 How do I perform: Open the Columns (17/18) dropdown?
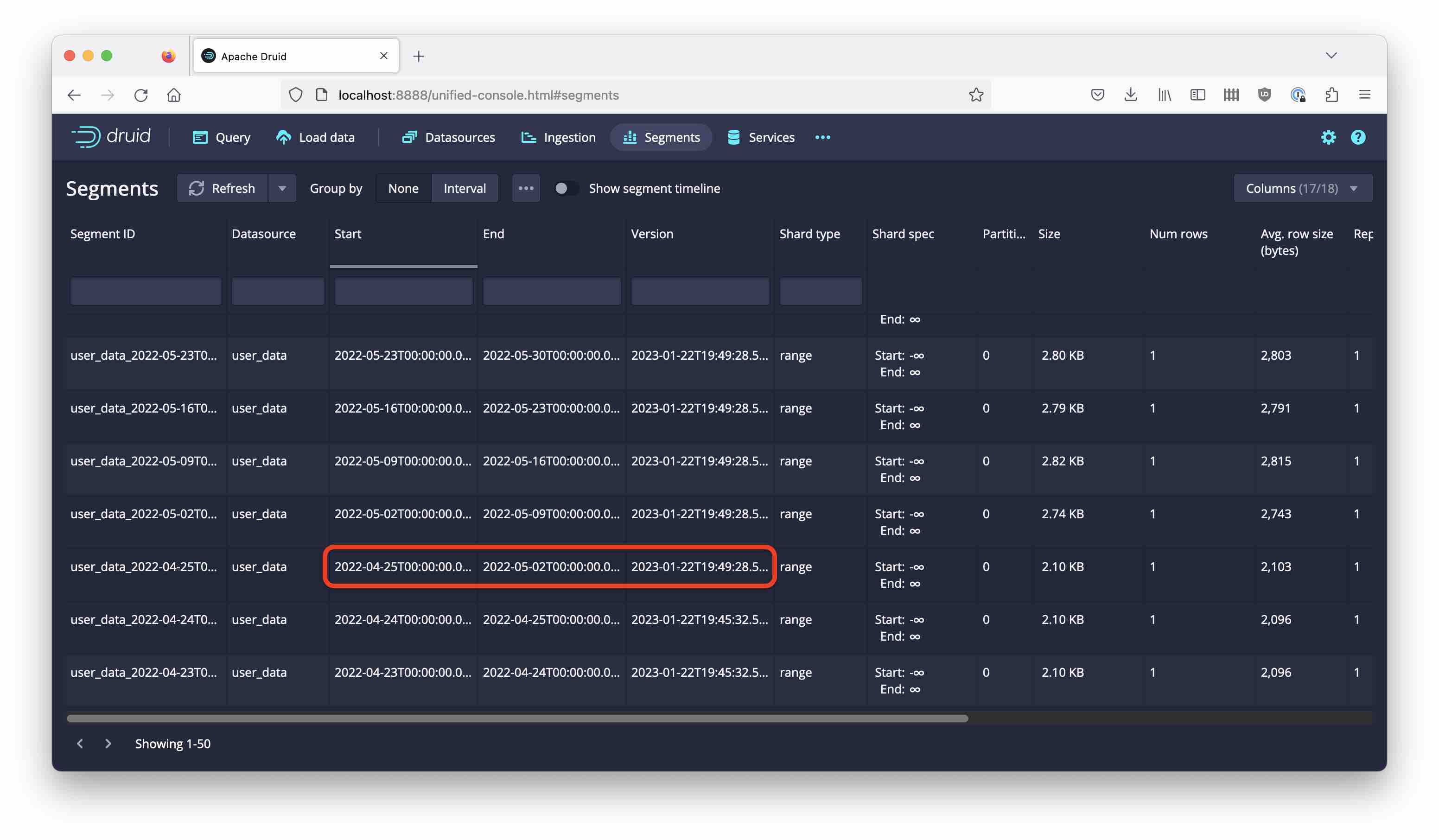pyautogui.click(x=1303, y=188)
